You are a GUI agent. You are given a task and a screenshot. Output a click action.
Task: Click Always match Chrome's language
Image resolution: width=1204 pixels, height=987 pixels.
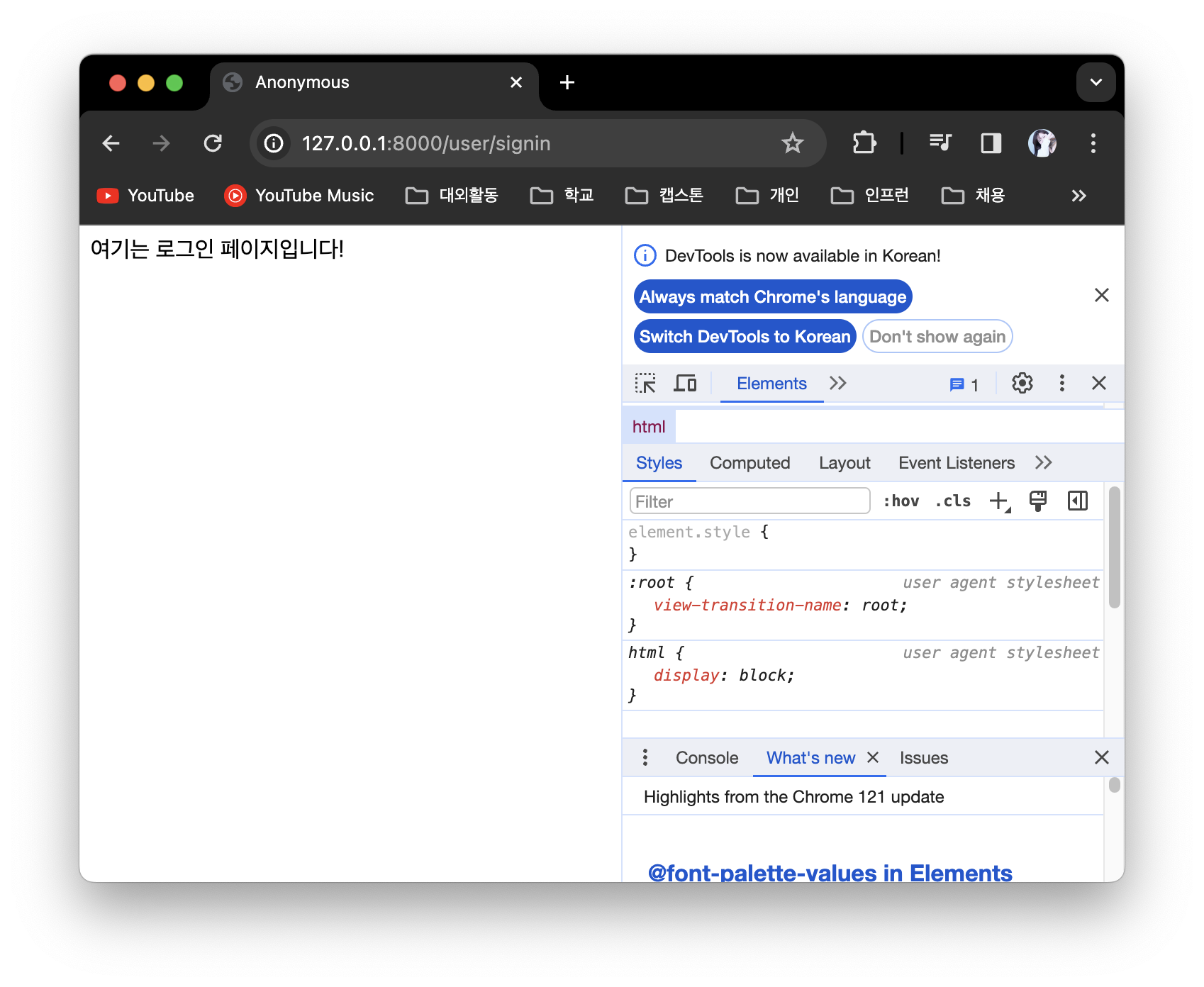[x=773, y=297]
